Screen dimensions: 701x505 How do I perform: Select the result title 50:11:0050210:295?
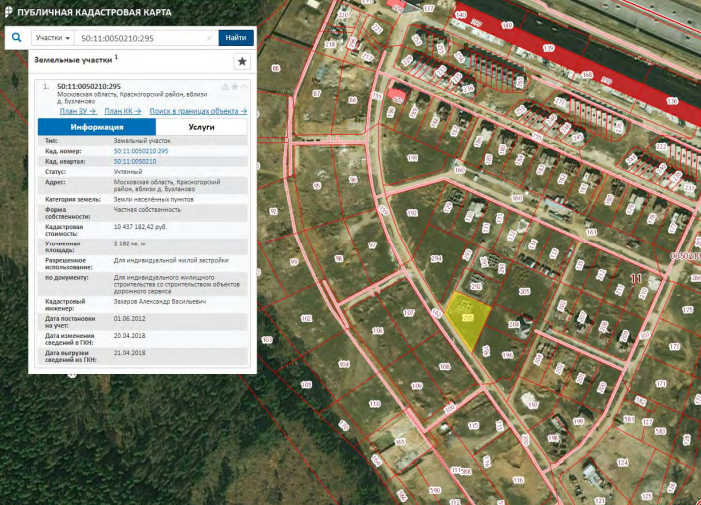point(89,87)
